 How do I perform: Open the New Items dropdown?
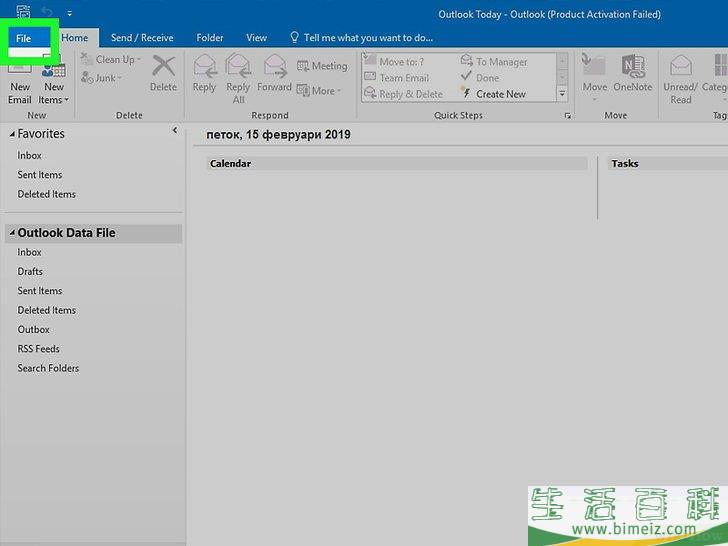[x=53, y=93]
